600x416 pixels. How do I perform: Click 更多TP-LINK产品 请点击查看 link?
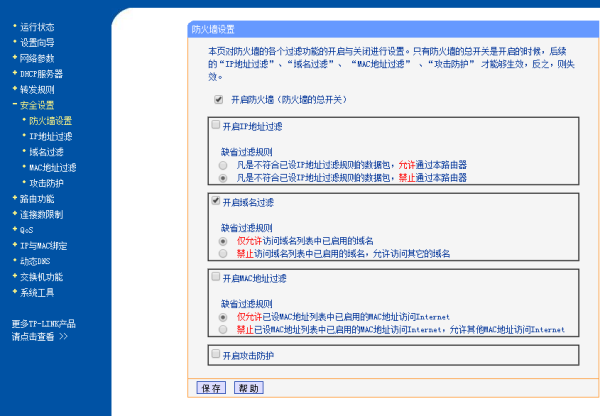click(x=43, y=330)
